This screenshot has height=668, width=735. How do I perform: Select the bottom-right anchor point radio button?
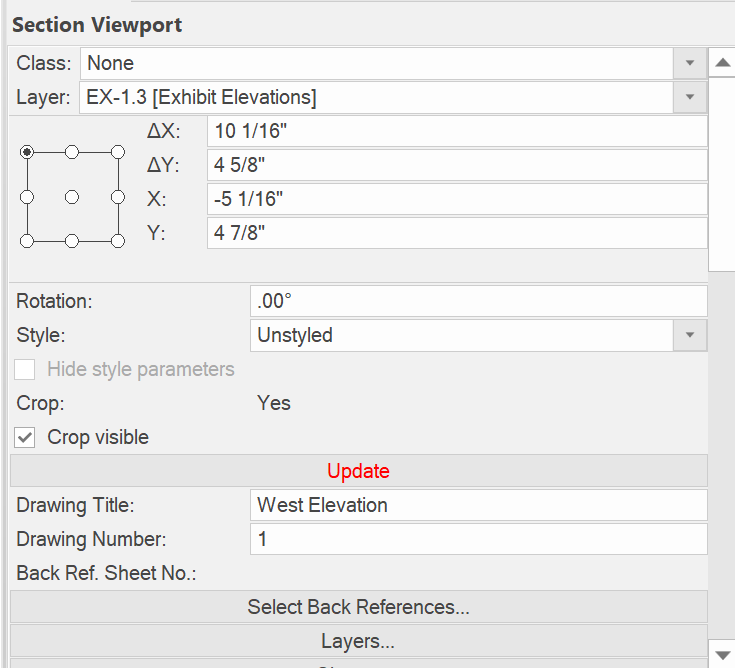click(117, 241)
